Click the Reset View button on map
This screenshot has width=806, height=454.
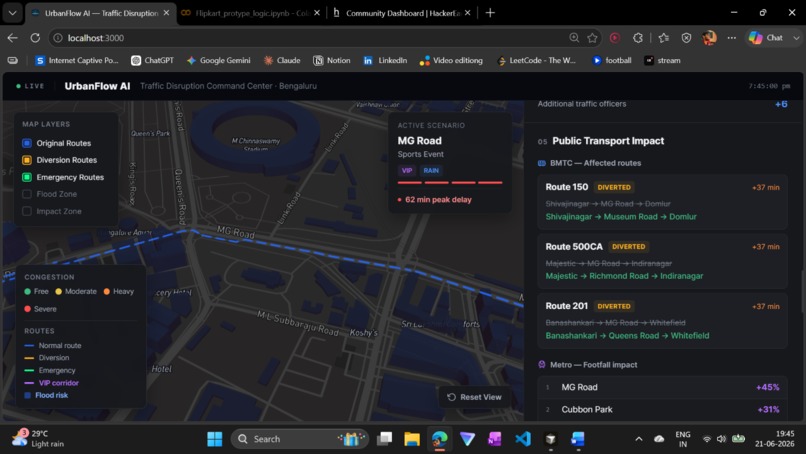474,397
